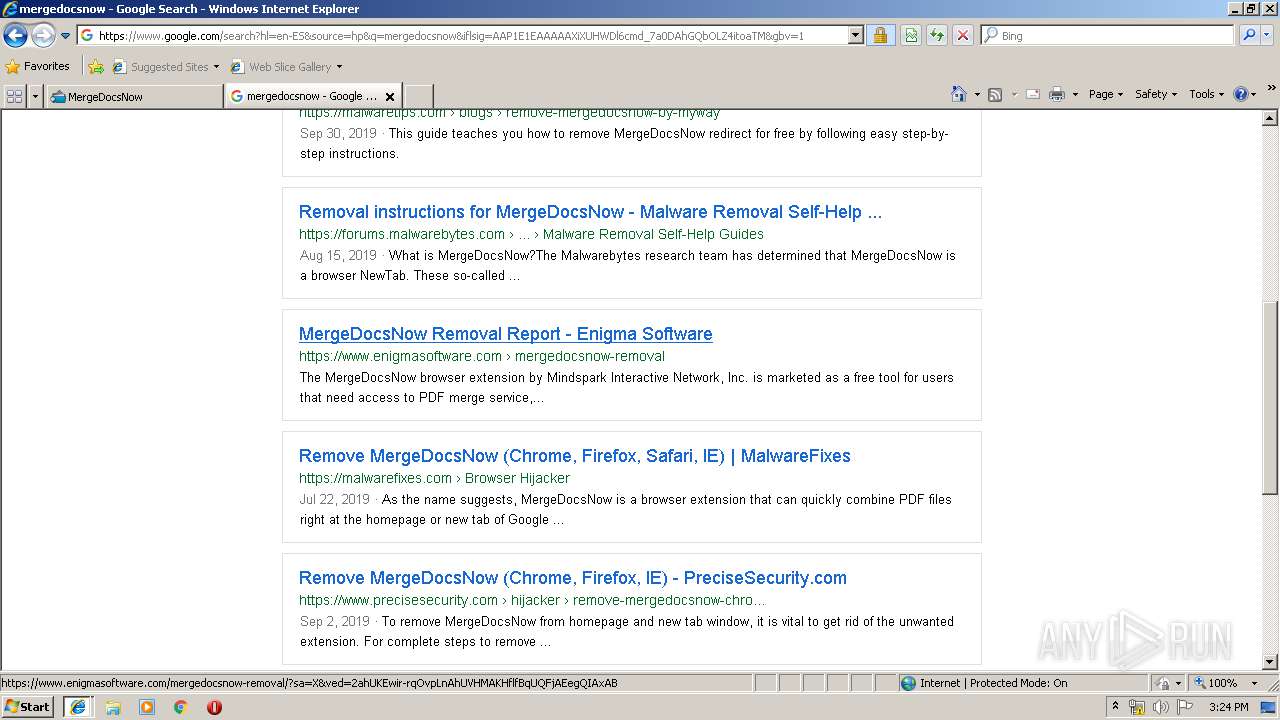
Task: Open Windows Explorer folder taskbar icon
Action: click(113, 707)
